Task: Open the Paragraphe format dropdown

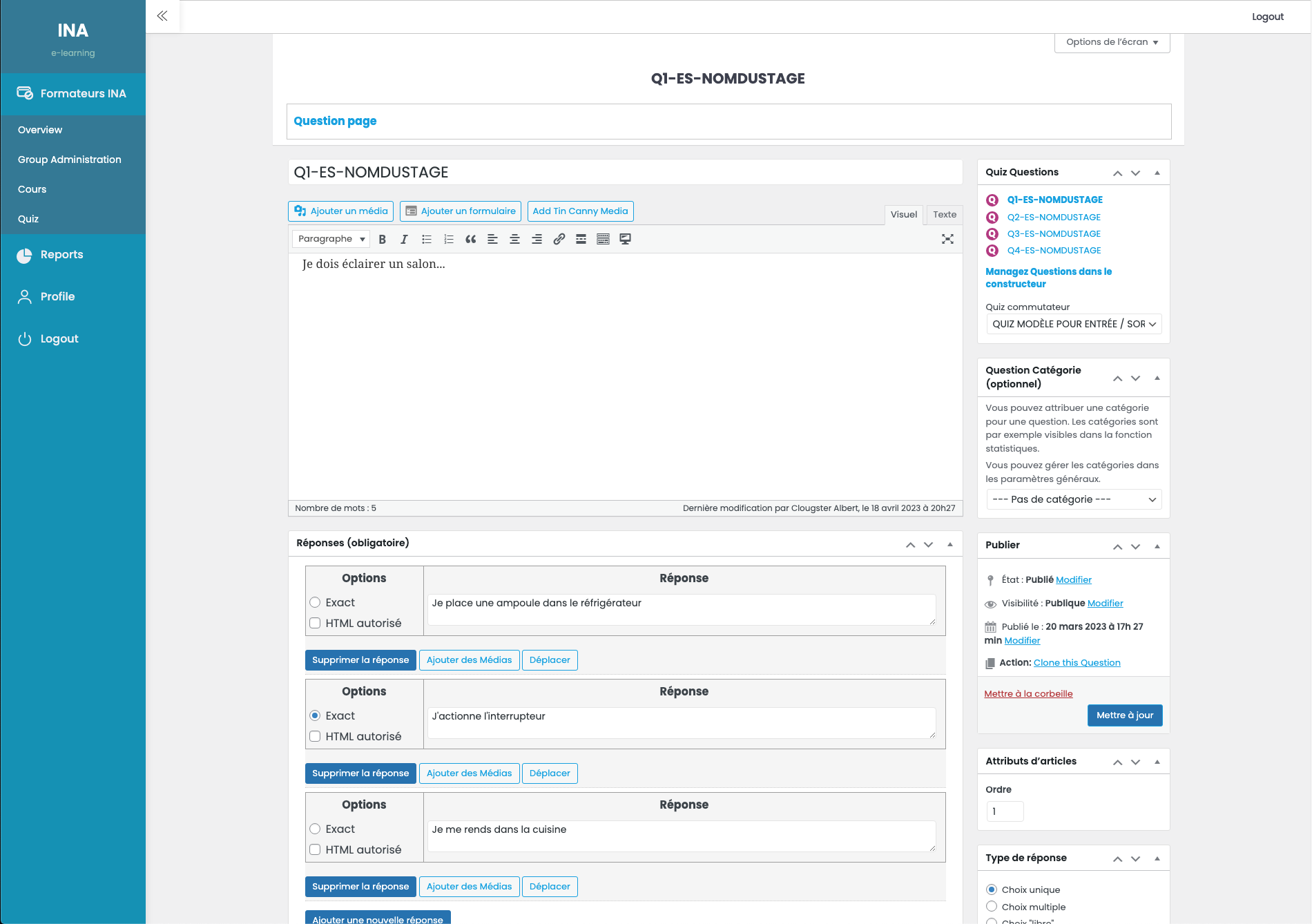Action: 331,239
